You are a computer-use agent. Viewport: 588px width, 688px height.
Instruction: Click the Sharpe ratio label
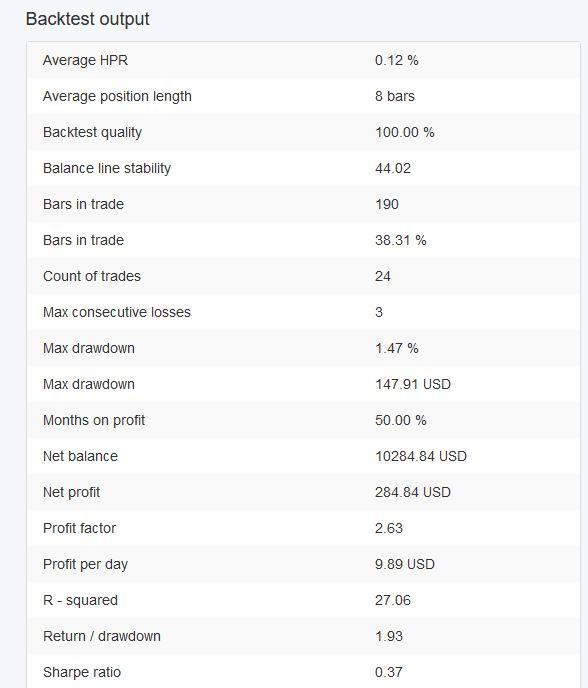tap(82, 672)
